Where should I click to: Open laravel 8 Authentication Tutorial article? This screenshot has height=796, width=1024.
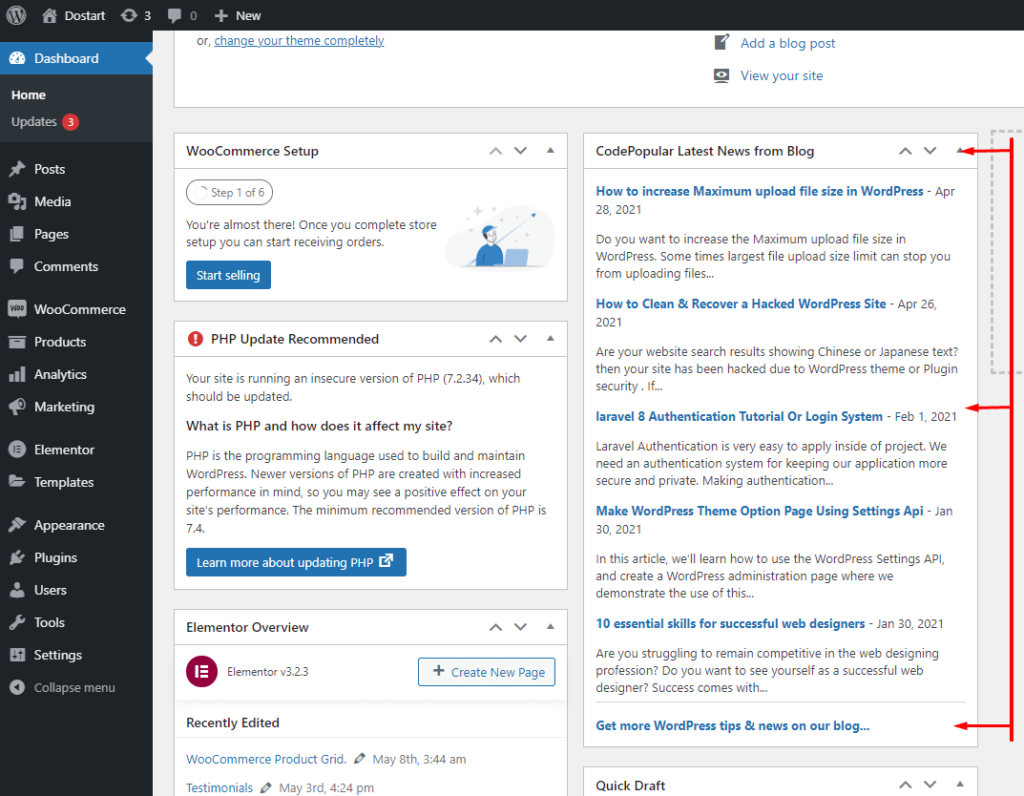tap(739, 417)
